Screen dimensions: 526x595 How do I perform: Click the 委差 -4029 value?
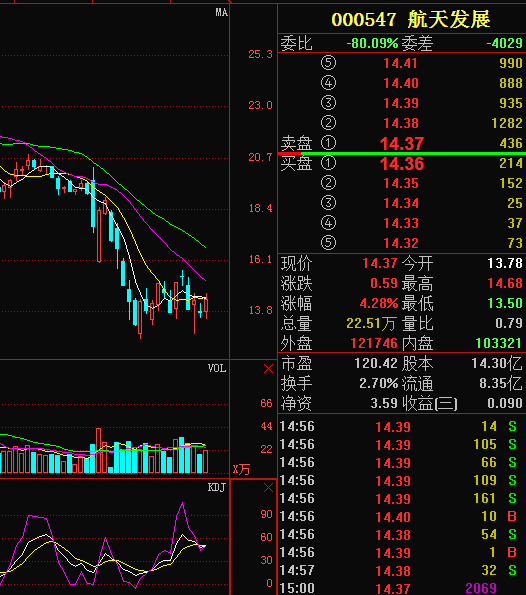(504, 43)
